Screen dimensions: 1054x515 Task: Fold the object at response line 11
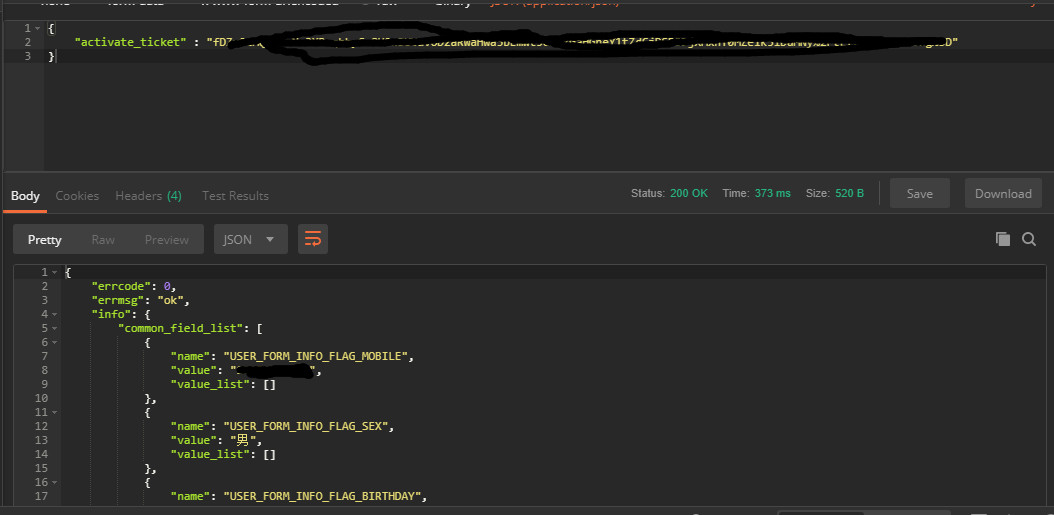pos(56,412)
